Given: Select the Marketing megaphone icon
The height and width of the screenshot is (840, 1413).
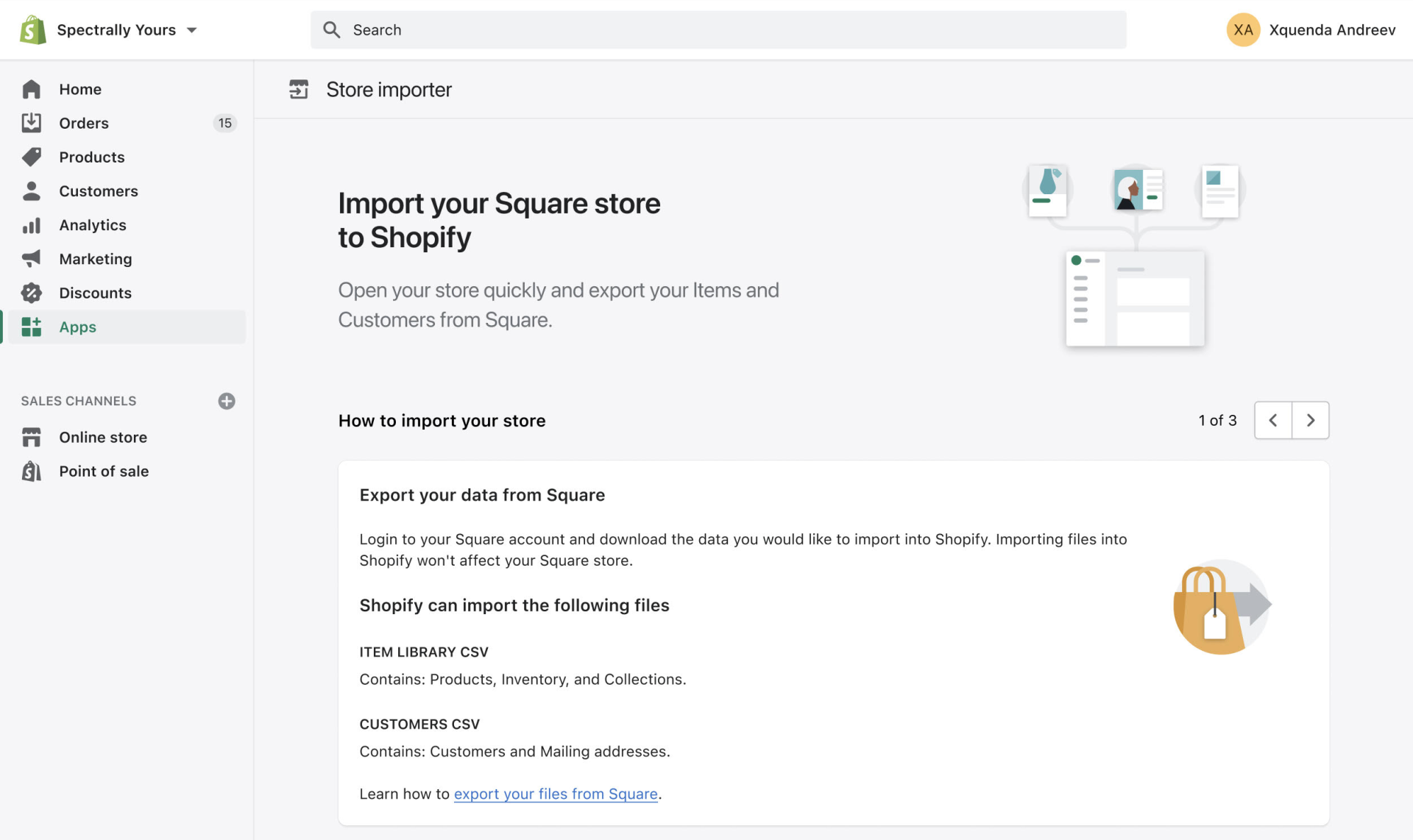Looking at the screenshot, I should pyautogui.click(x=32, y=258).
